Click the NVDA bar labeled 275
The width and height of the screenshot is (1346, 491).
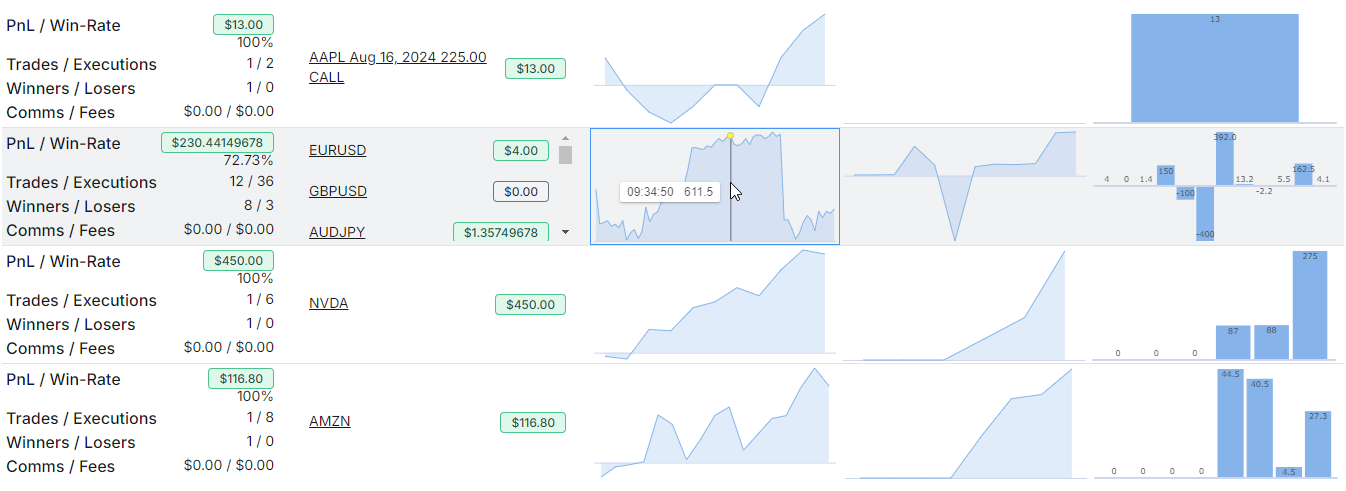1310,305
